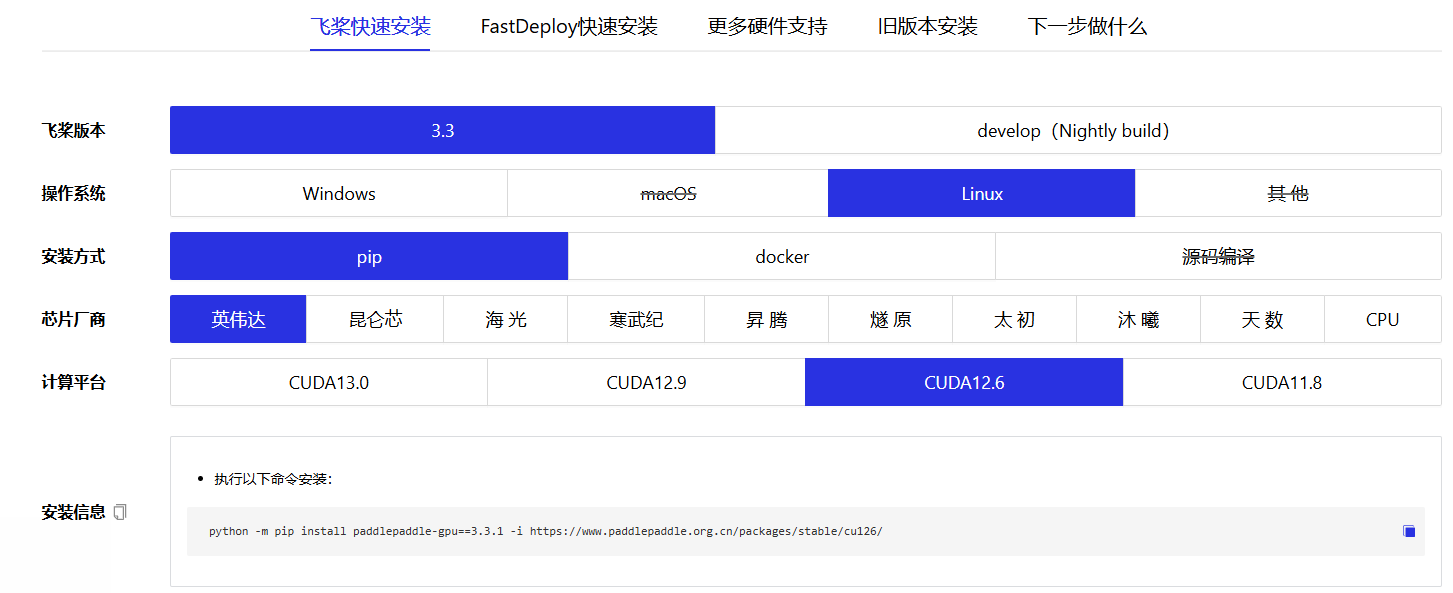Viewport: 1453px width, 593px height.
Task: Select macOS operating system option
Action: point(668,193)
